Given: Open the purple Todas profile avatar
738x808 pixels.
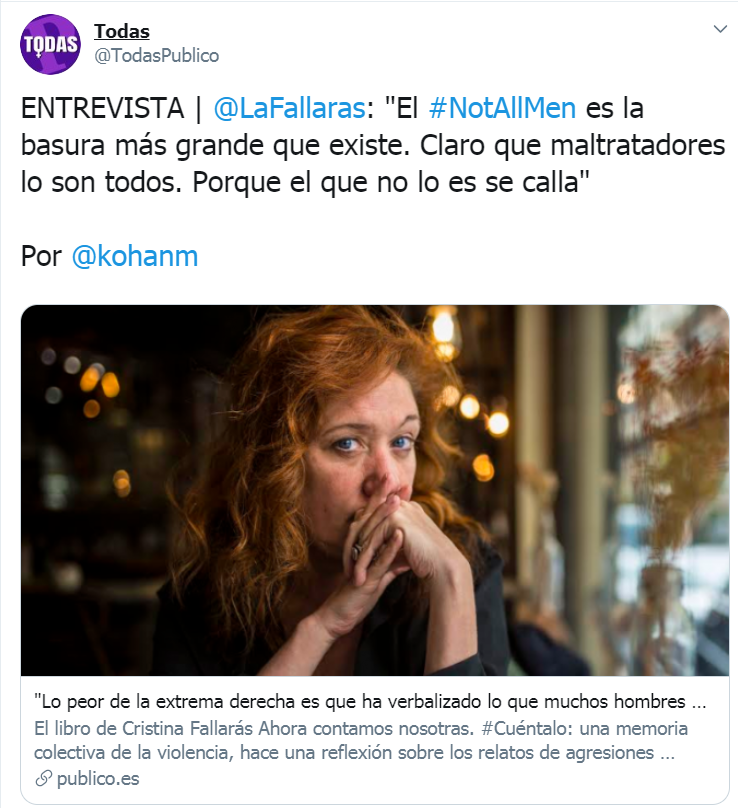Looking at the screenshot, I should pos(50,44).
